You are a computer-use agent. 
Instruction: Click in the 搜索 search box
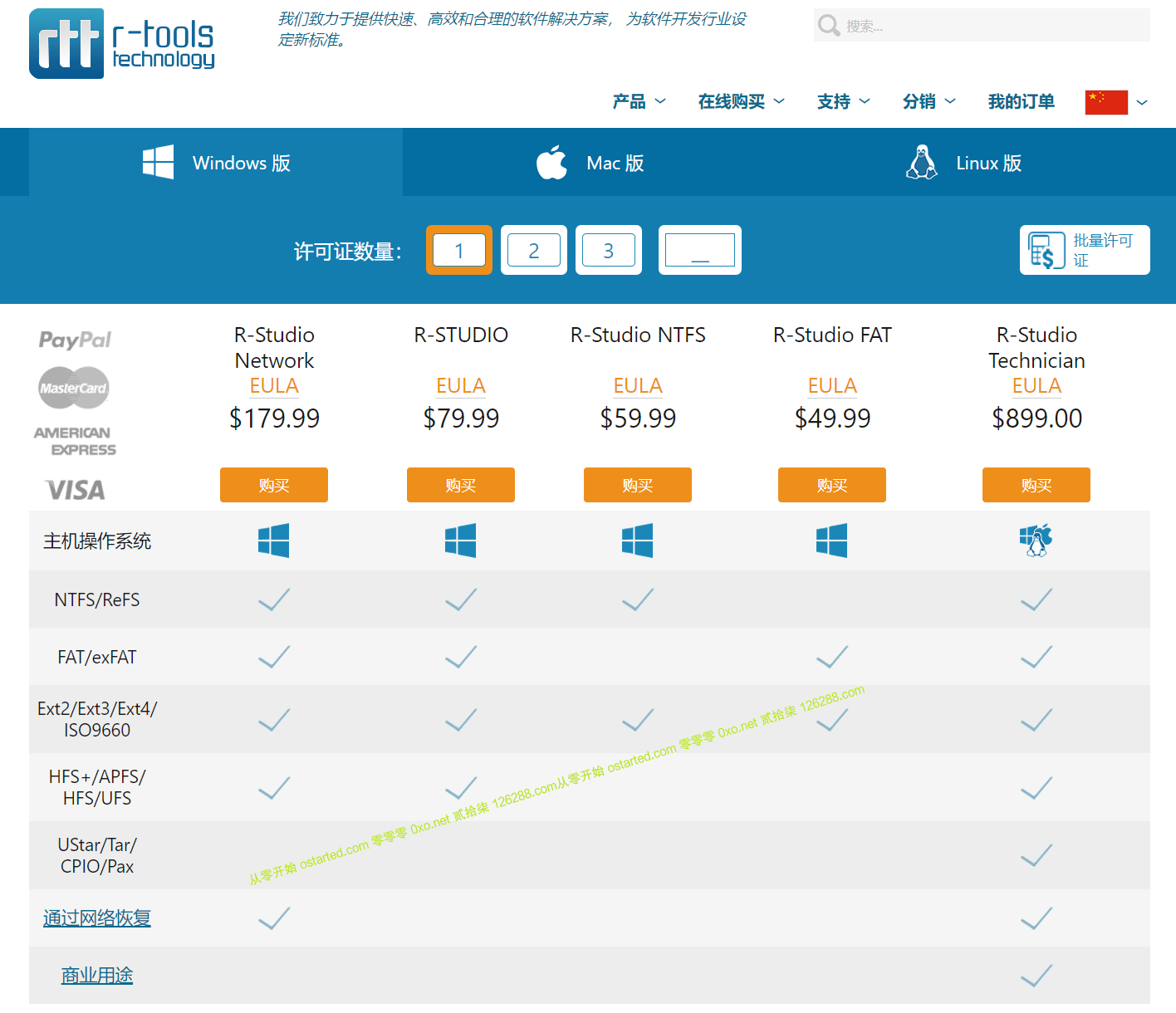982,26
